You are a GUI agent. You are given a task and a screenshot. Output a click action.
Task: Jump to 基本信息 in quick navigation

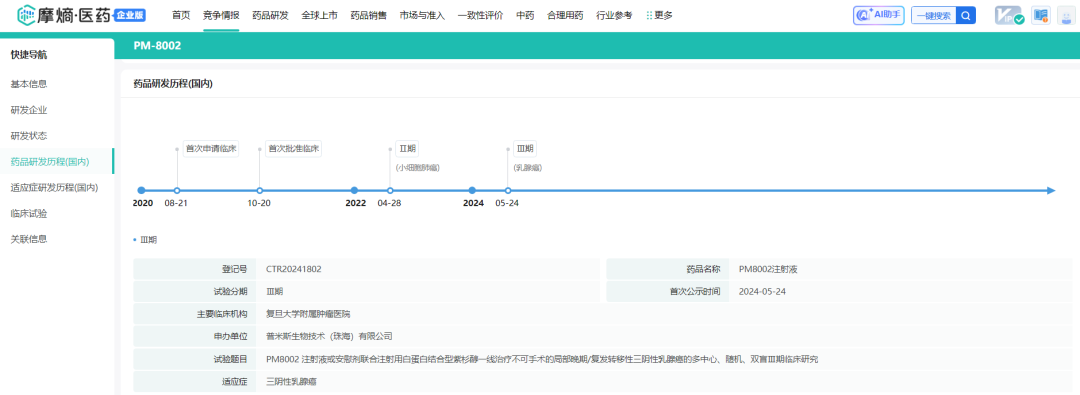point(29,84)
